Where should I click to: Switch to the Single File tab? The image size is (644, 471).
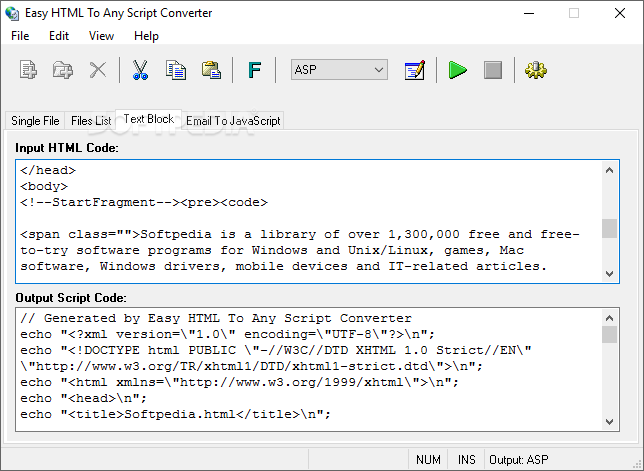pos(35,121)
